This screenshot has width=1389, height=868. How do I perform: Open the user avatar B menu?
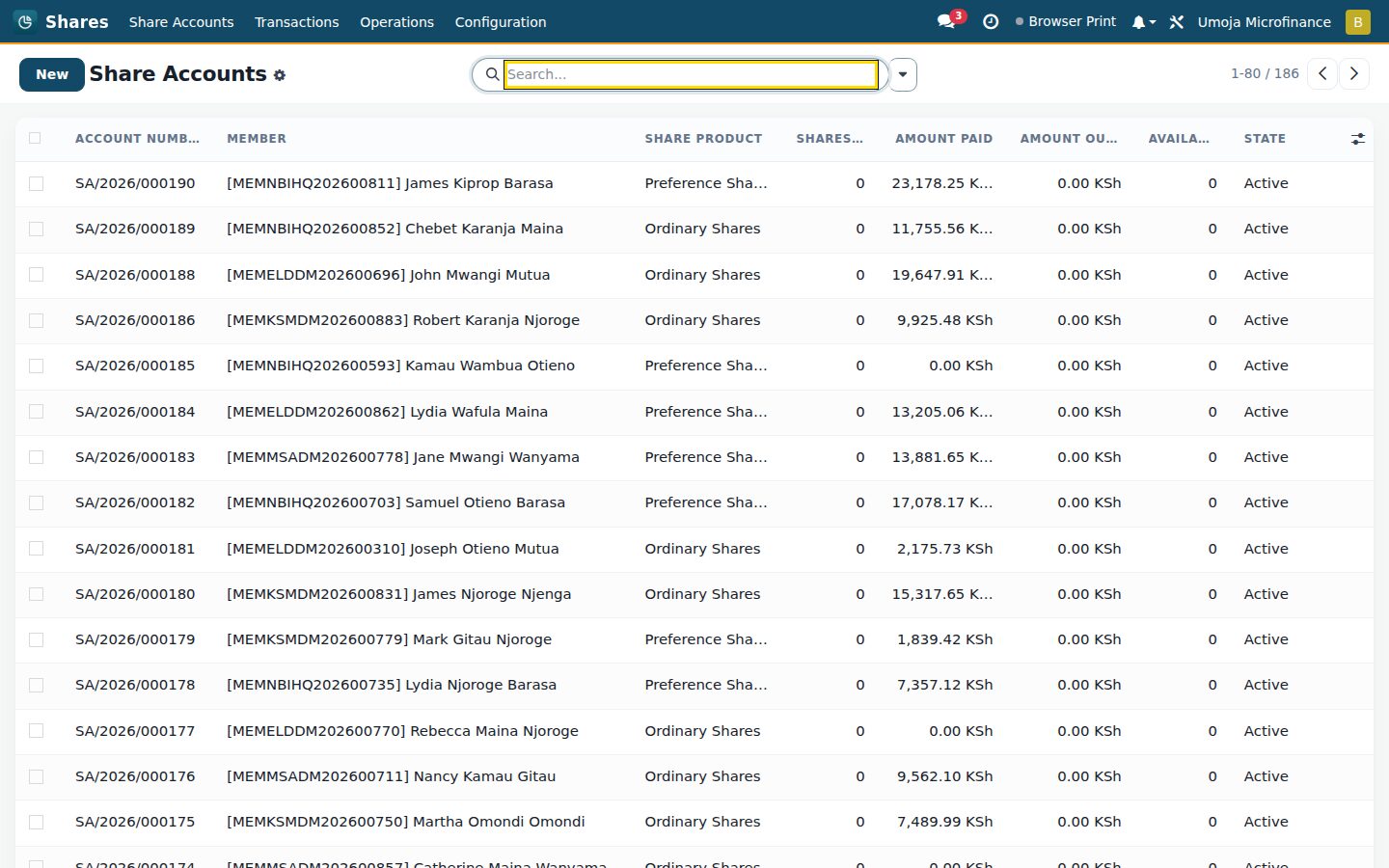[x=1358, y=21]
